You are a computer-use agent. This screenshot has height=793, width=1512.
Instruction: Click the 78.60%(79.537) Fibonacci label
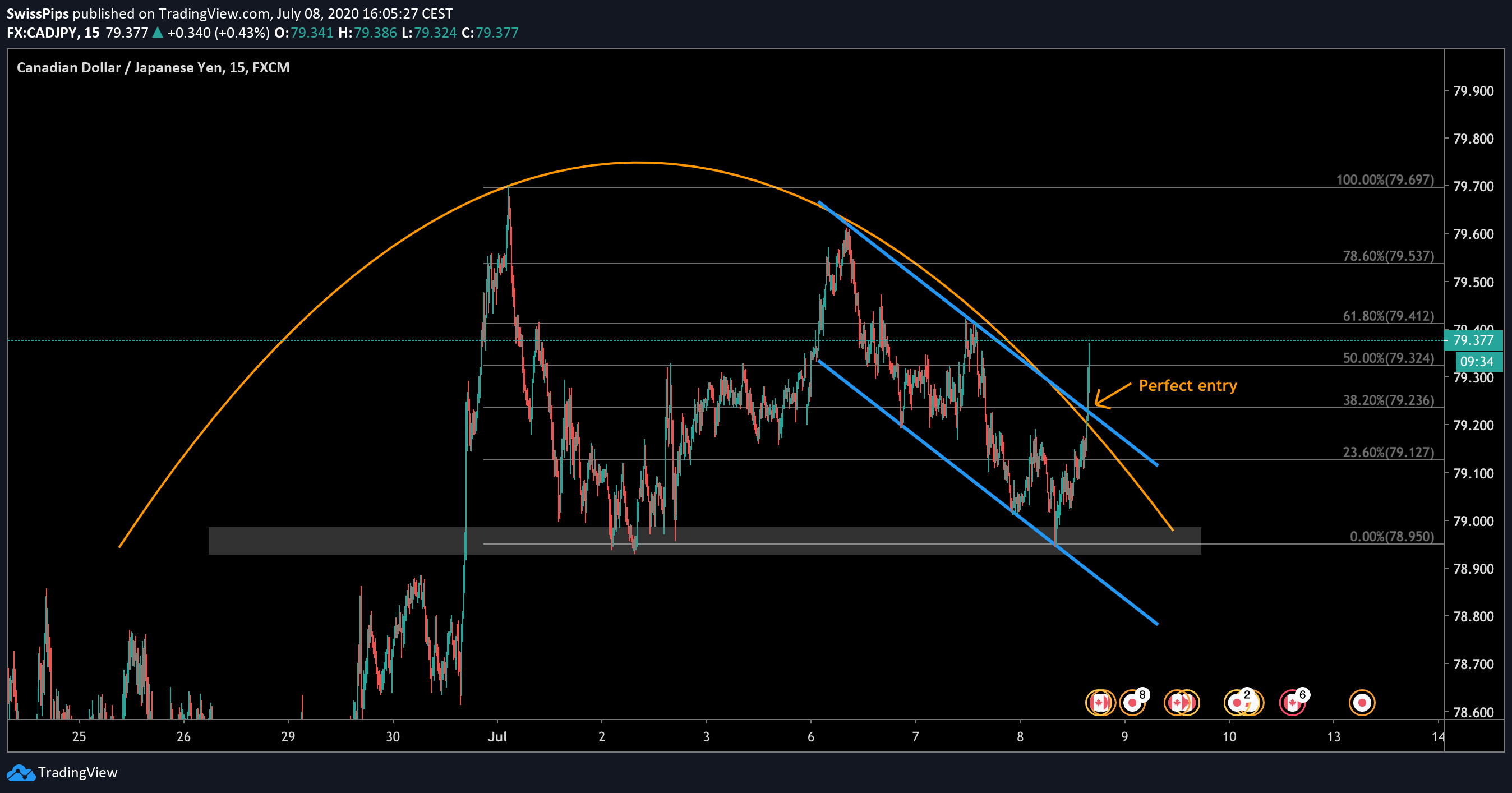(x=1388, y=256)
